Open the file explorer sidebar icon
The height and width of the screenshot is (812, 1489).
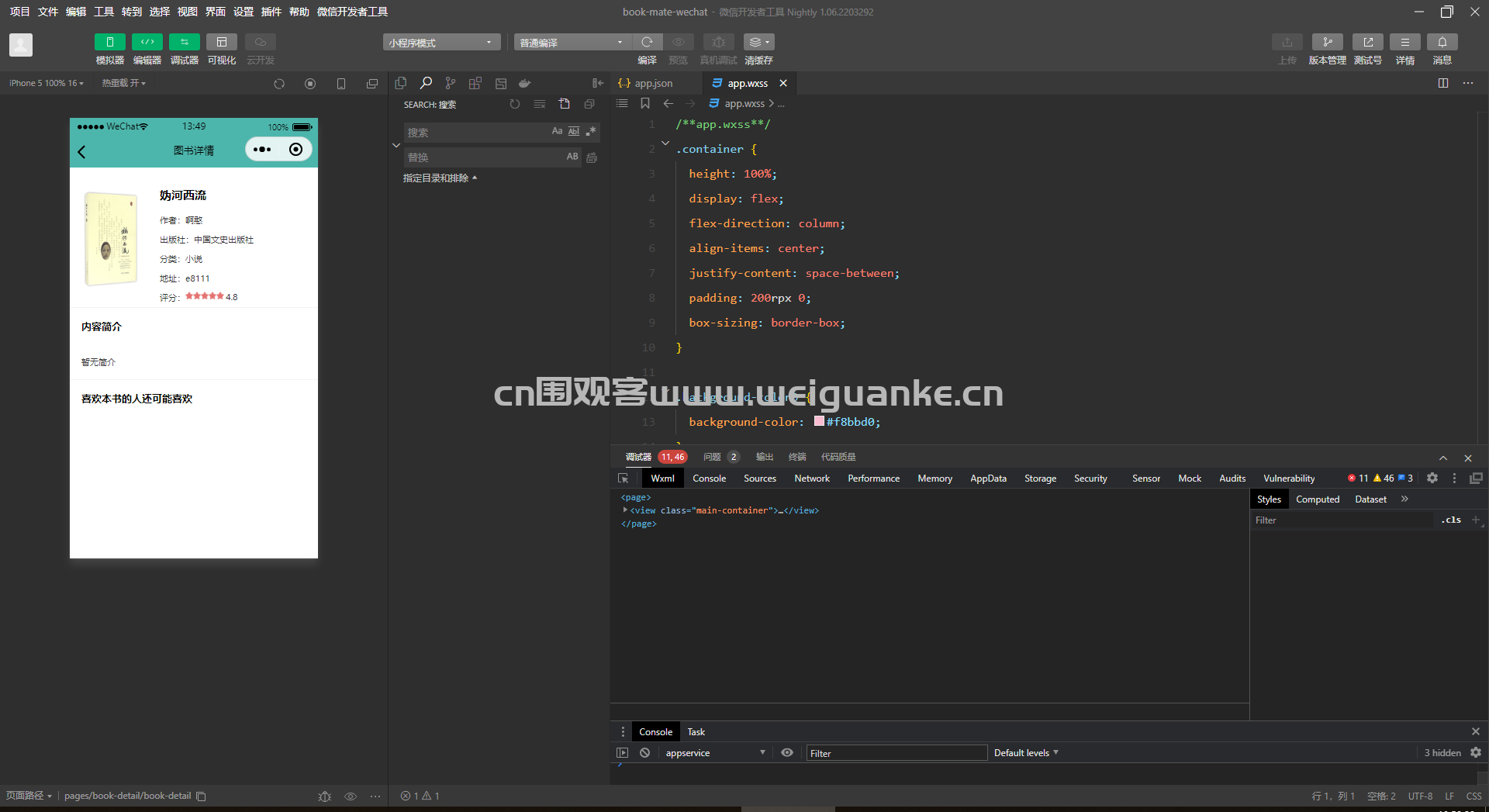coord(401,83)
